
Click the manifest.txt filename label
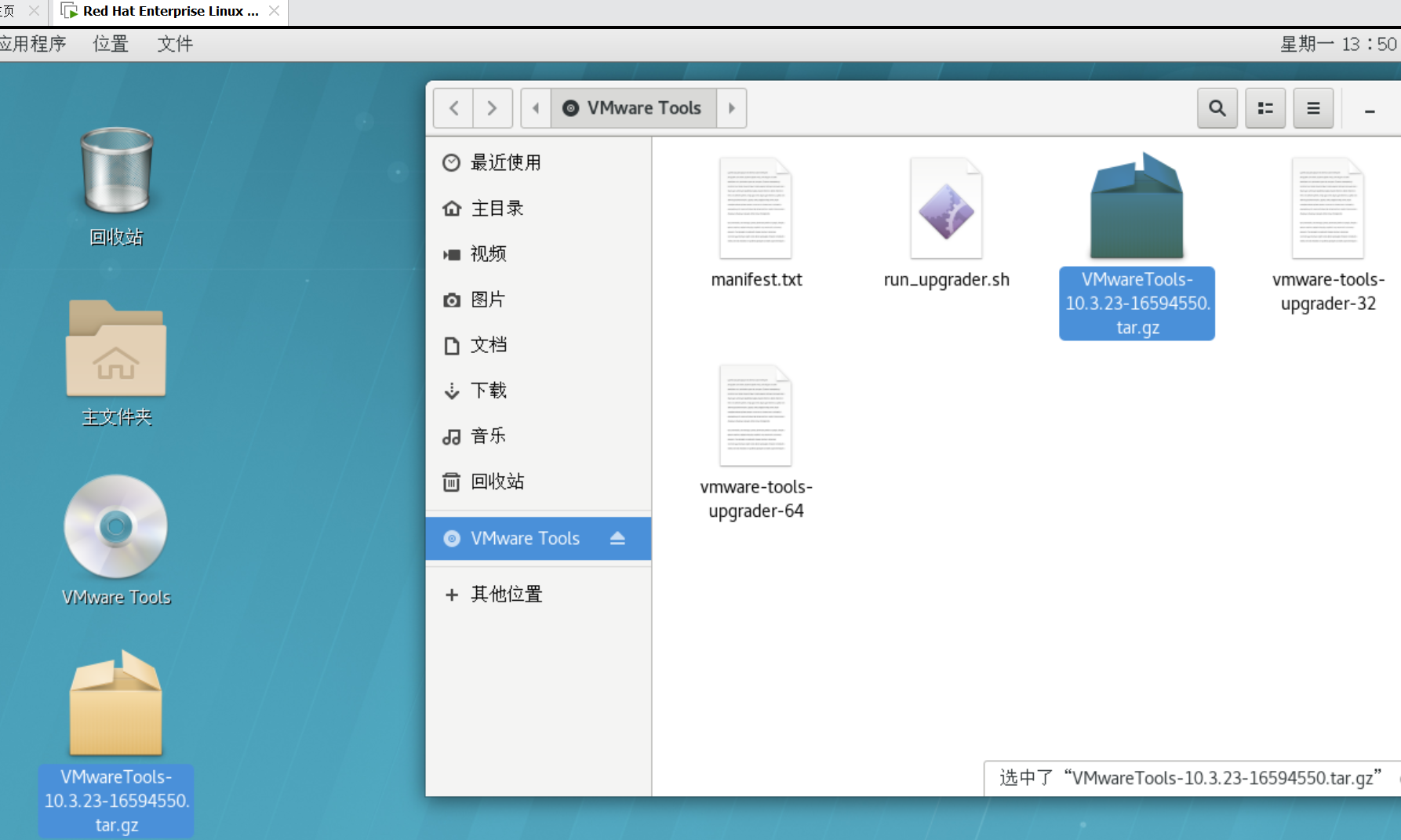coord(757,279)
